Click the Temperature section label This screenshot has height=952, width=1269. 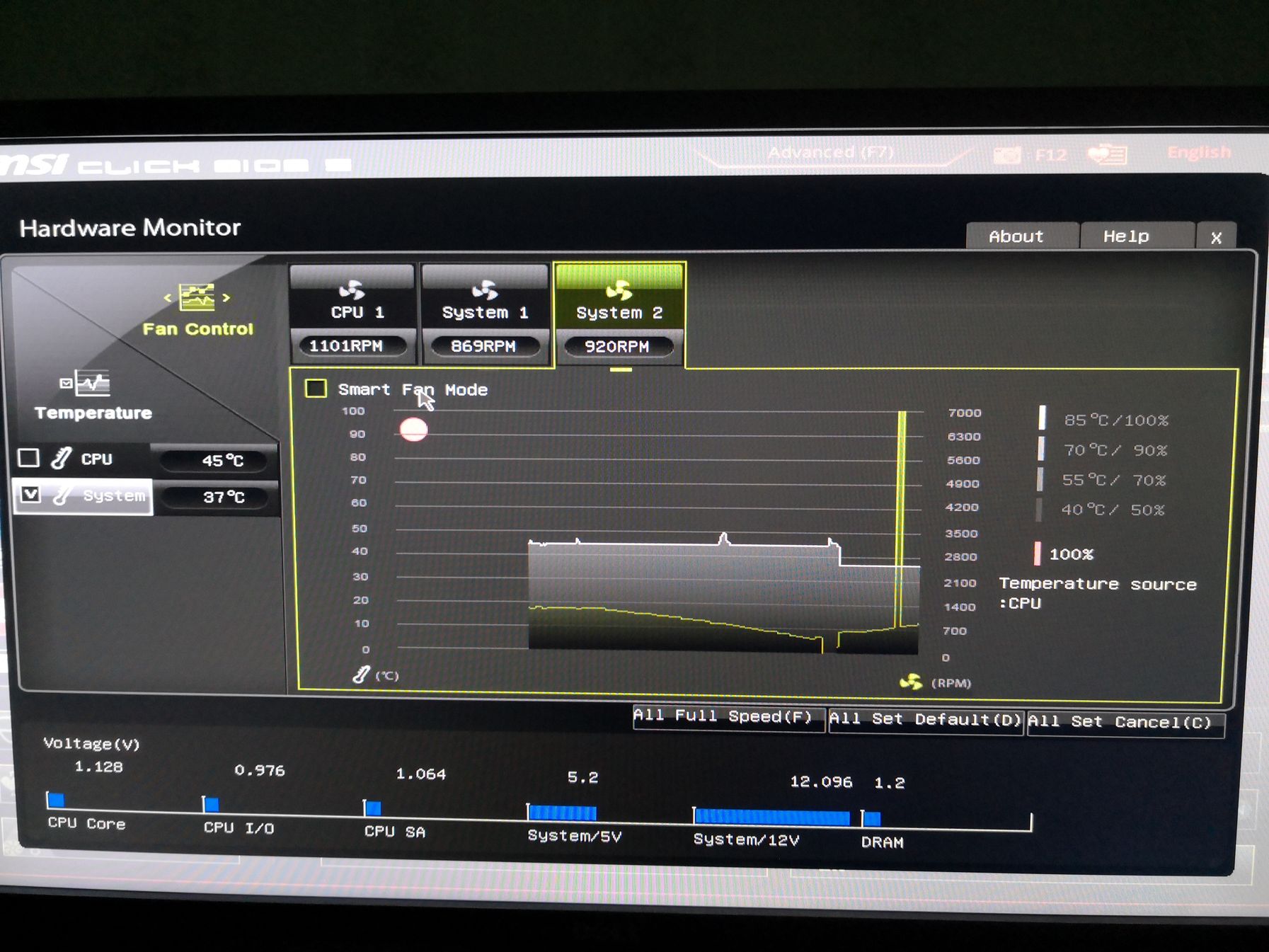click(x=93, y=413)
